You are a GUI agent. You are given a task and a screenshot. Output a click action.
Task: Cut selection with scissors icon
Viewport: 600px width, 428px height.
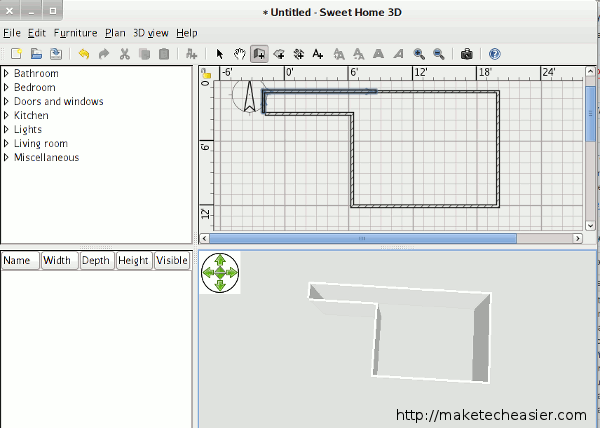(x=124, y=54)
